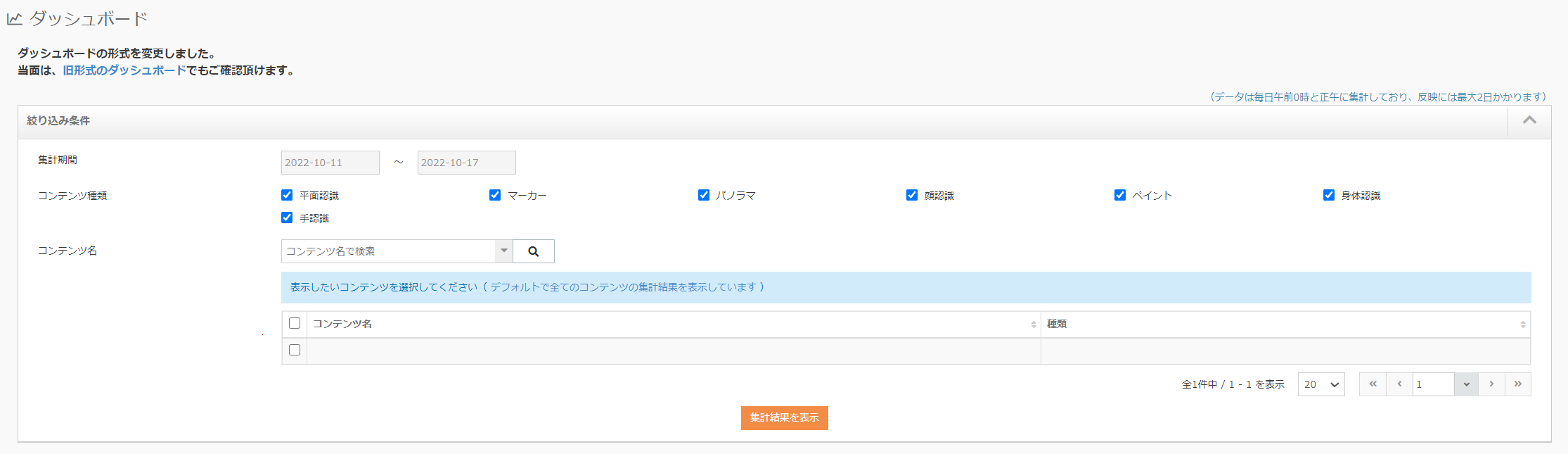Open the 旧形式のダッシュボード link
Screen dimensions: 1568x454
pos(124,70)
